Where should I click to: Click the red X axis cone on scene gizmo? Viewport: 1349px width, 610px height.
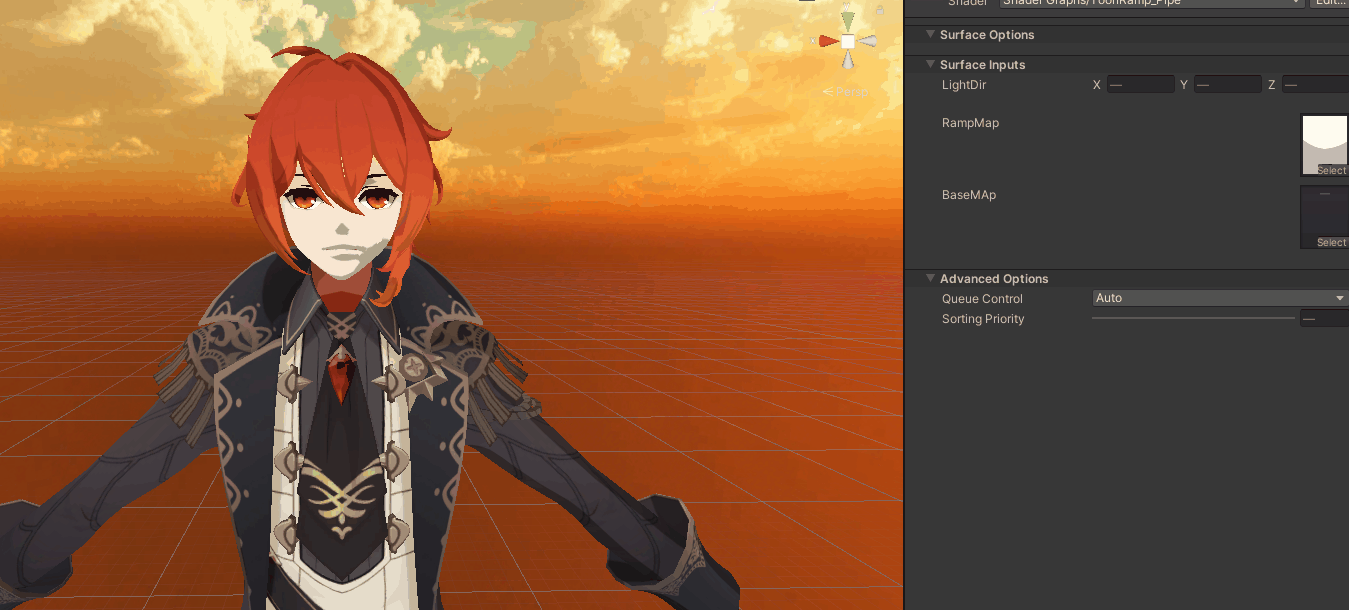point(828,41)
